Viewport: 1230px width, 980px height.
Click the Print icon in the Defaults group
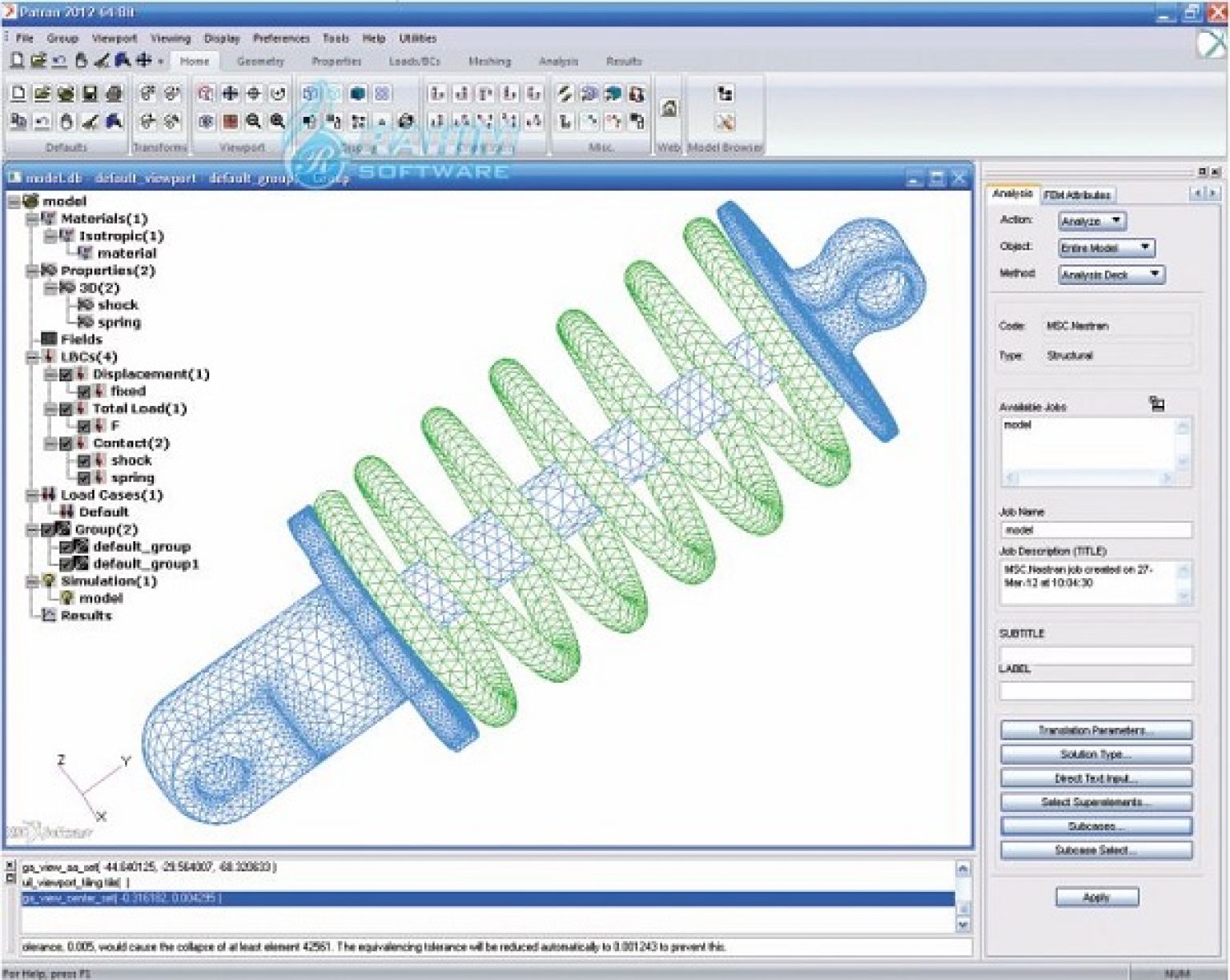click(x=112, y=94)
